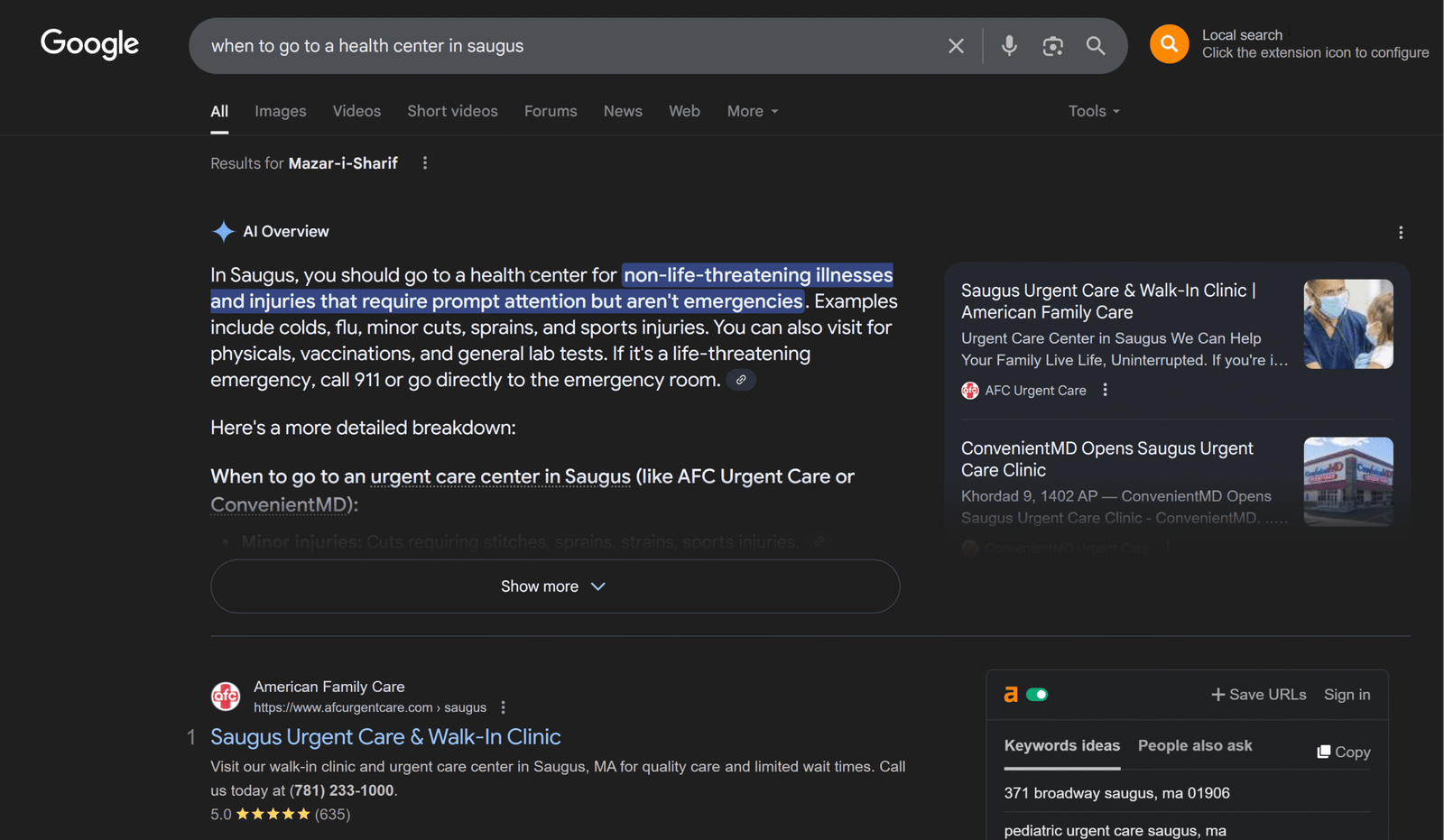Select the All results tab
The height and width of the screenshot is (840, 1444).
[219, 111]
